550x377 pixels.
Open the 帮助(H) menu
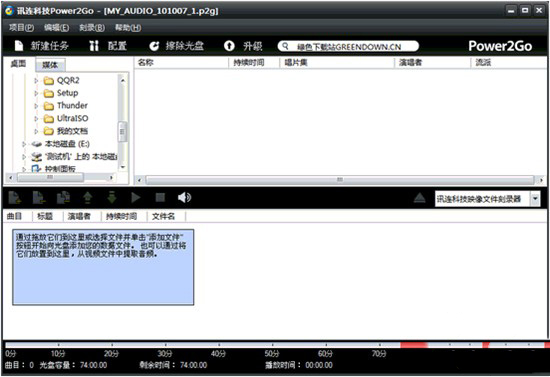pos(128,28)
